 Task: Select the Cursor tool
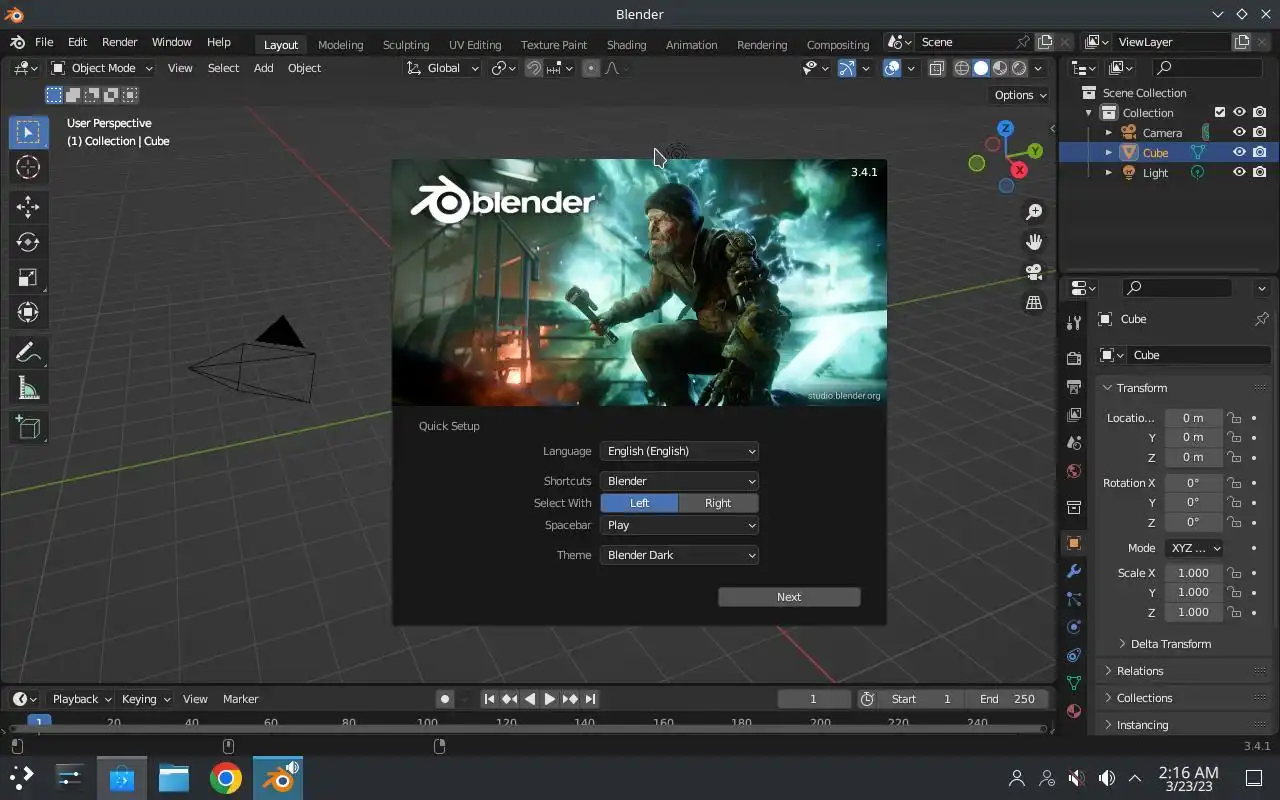[x=28, y=168]
